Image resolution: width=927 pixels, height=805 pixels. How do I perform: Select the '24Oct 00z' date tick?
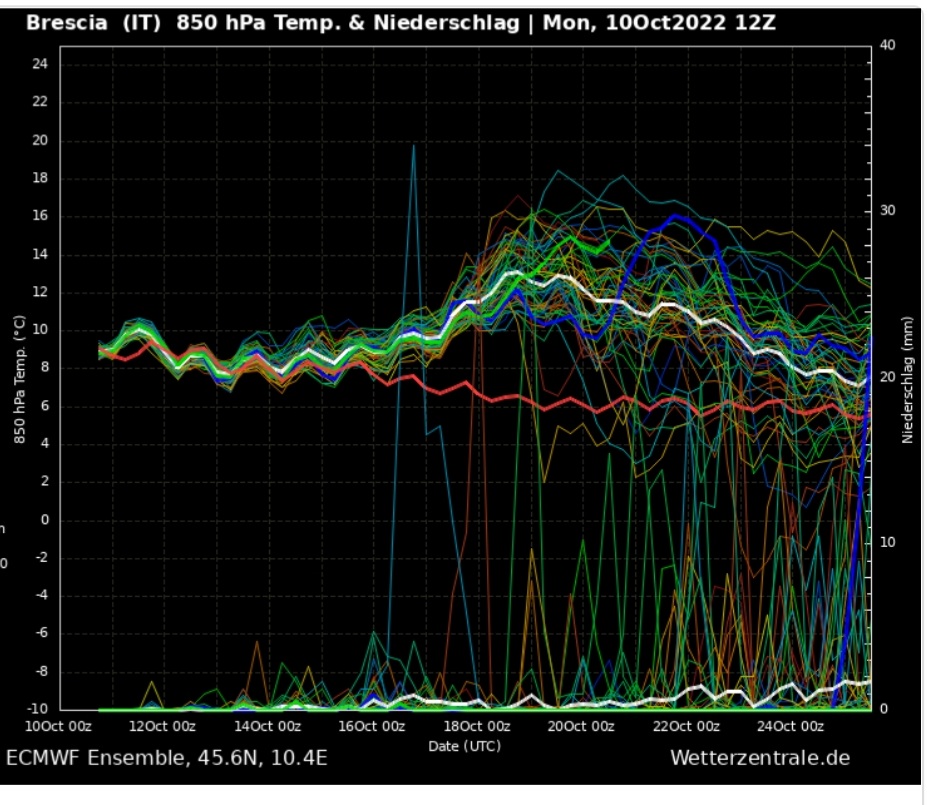point(790,726)
